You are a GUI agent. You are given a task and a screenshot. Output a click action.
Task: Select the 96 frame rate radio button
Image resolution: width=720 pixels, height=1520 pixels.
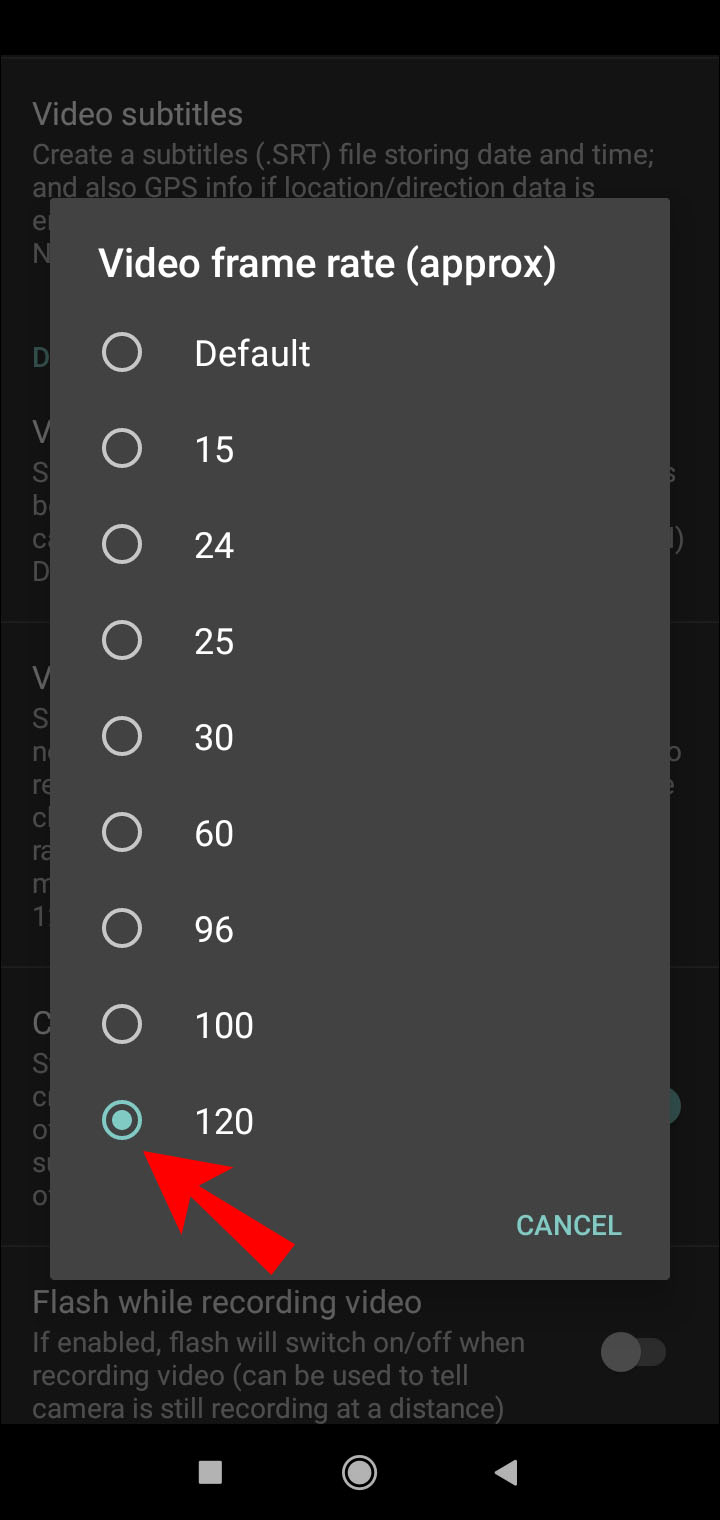[x=122, y=929]
